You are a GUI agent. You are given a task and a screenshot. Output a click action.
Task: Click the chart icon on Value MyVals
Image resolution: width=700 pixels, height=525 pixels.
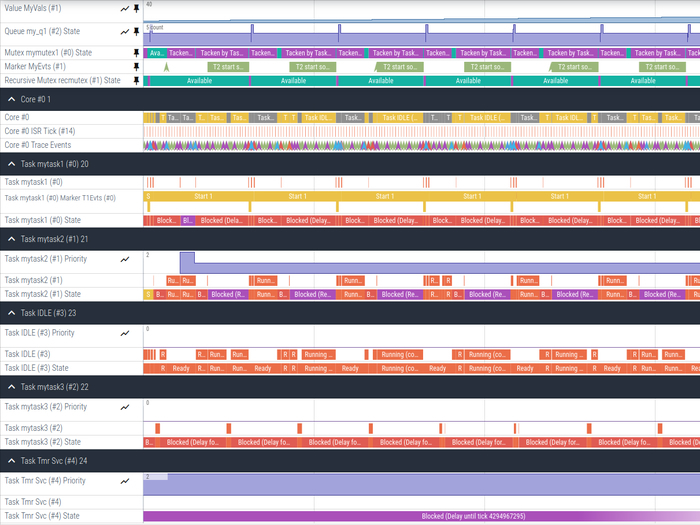coord(124,8)
